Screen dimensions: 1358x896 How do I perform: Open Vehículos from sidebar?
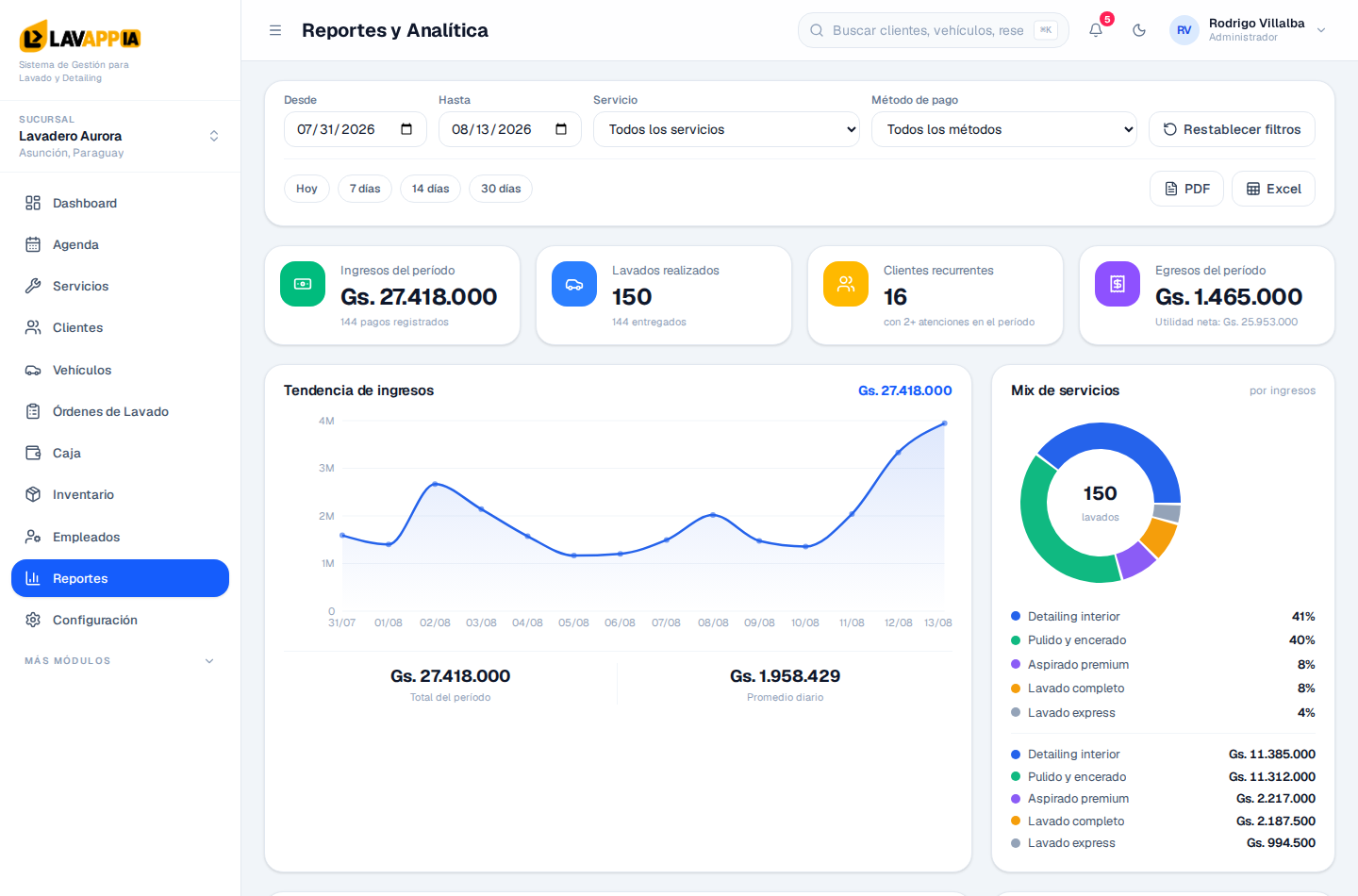click(120, 370)
